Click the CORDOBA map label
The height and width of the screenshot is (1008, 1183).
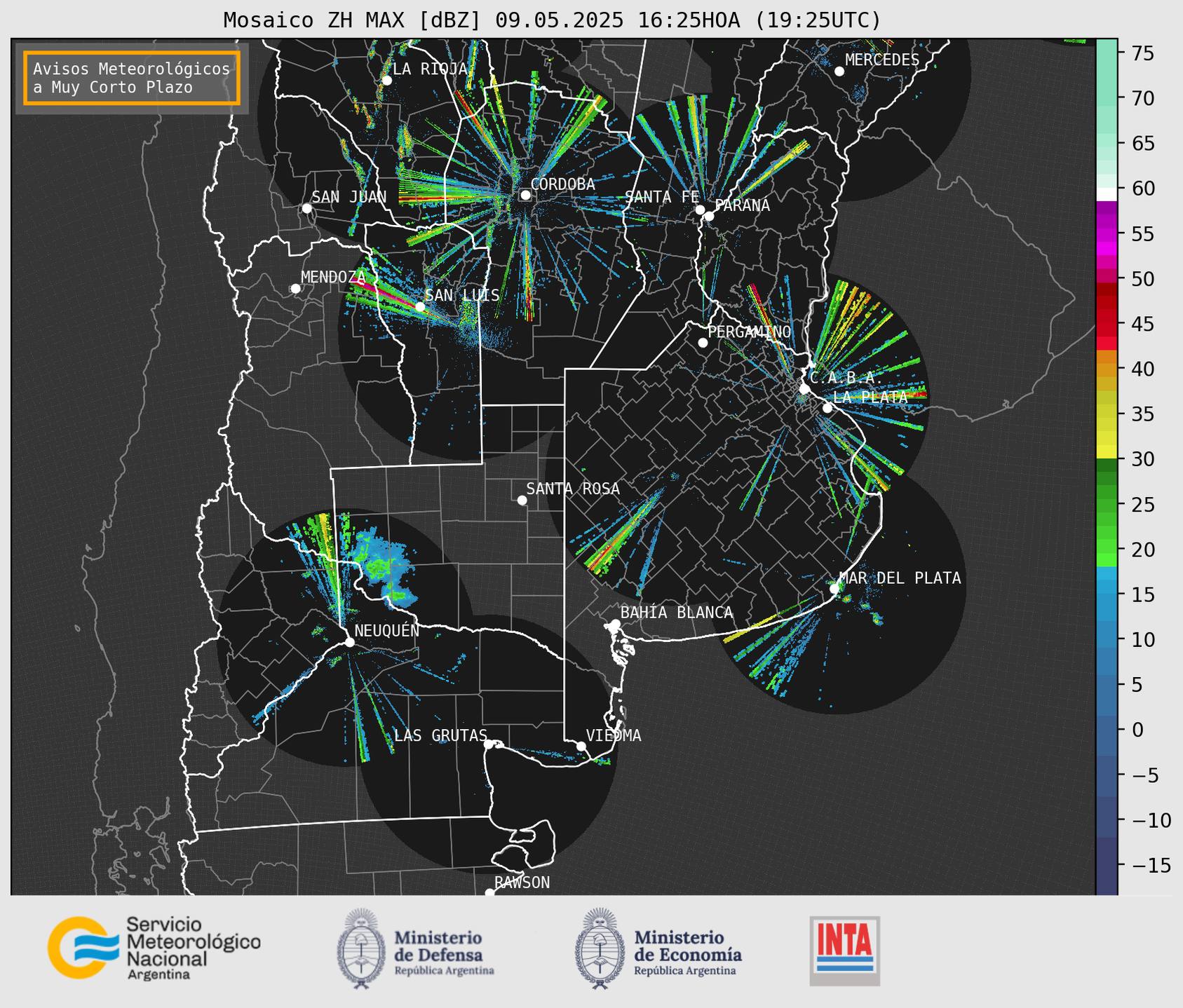tap(562, 184)
